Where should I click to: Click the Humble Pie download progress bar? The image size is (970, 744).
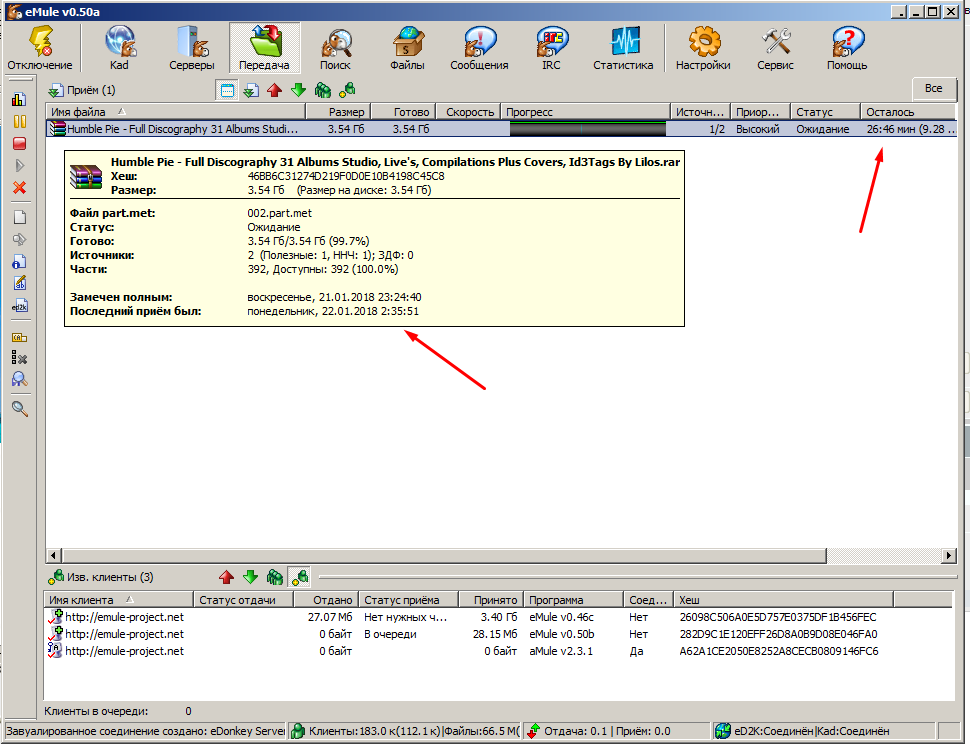(588, 129)
